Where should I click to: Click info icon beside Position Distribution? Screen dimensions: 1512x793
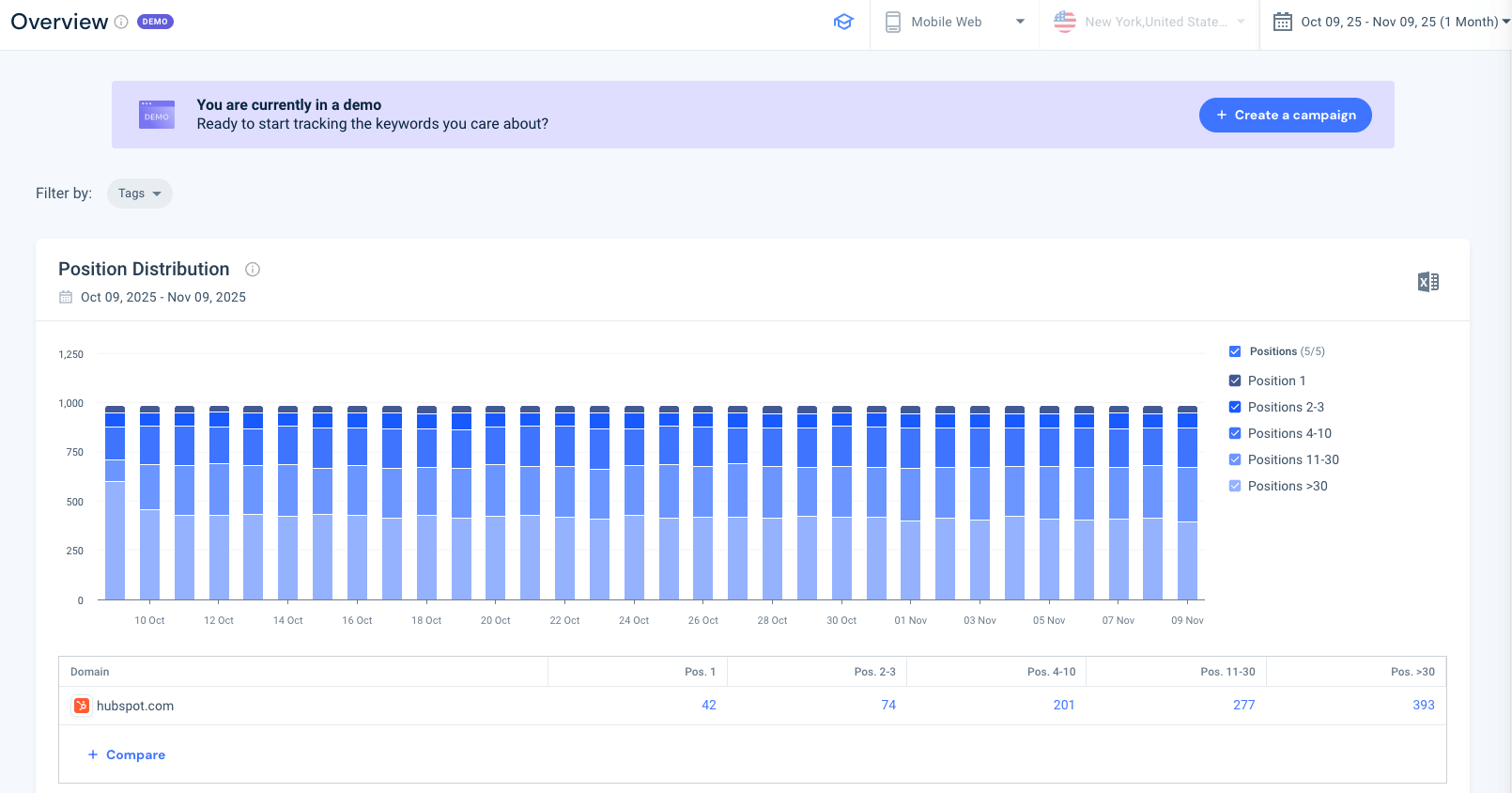click(x=253, y=270)
